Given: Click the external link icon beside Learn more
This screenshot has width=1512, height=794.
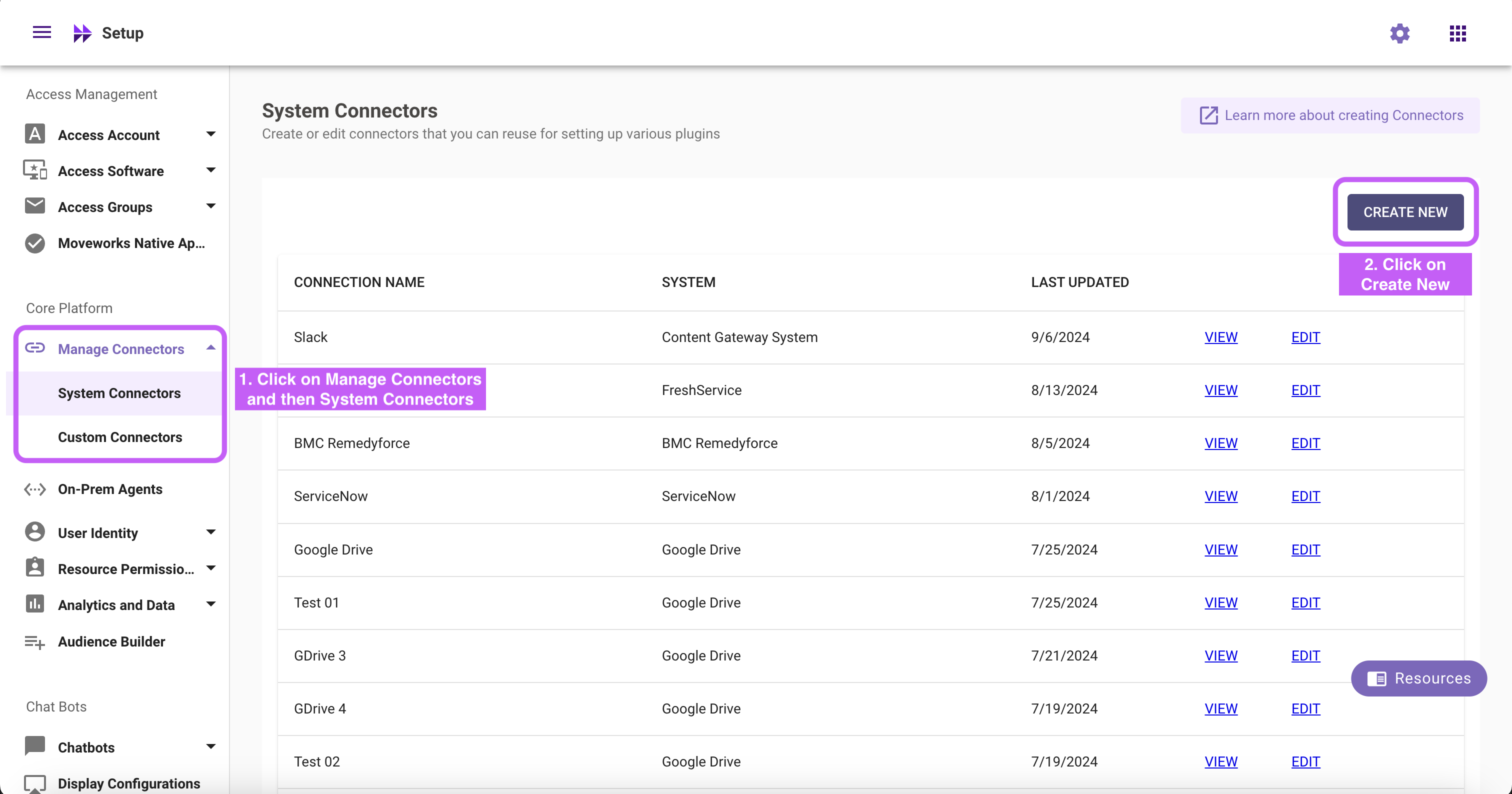Looking at the screenshot, I should coord(1208,115).
